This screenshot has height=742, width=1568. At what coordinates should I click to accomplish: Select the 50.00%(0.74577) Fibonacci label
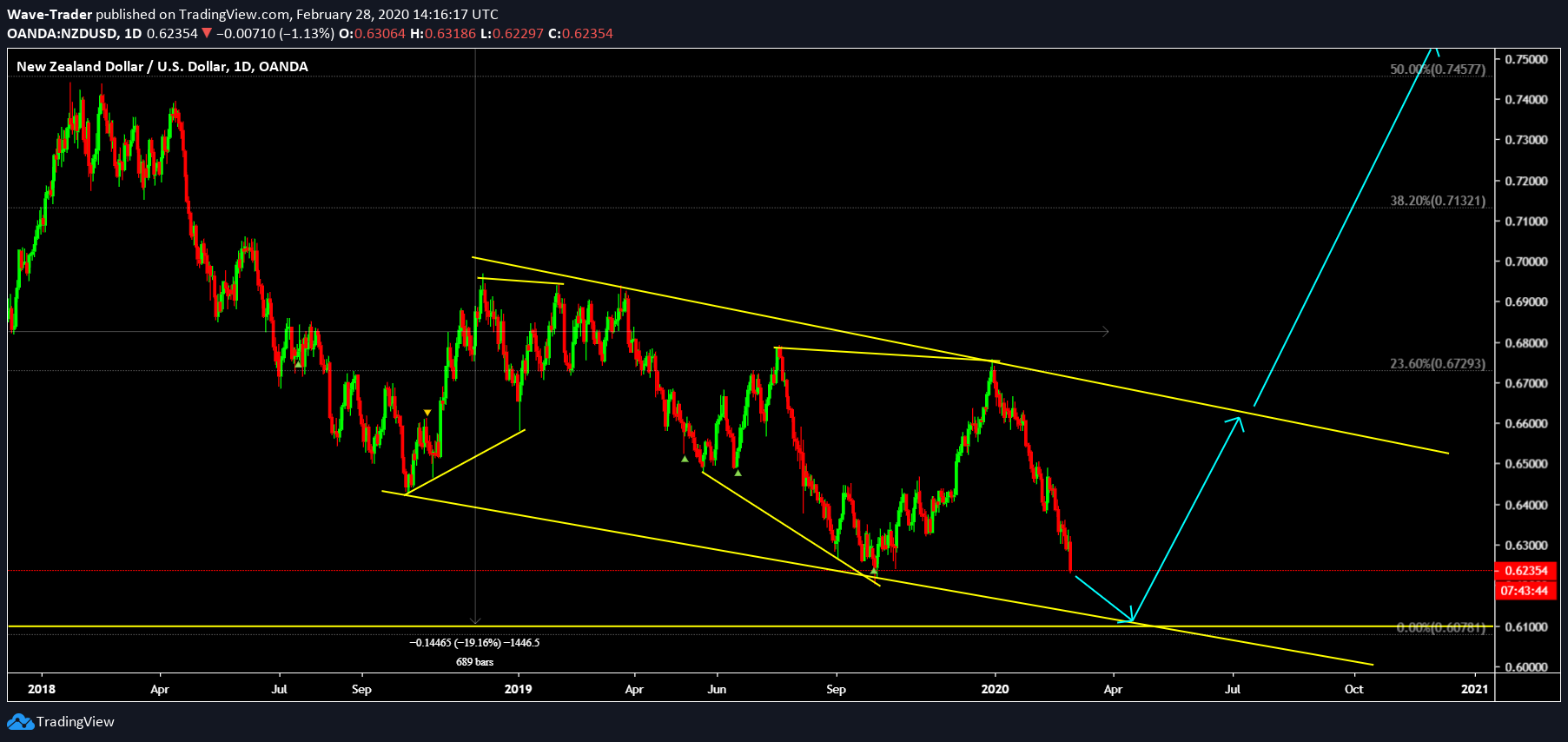pos(1438,69)
